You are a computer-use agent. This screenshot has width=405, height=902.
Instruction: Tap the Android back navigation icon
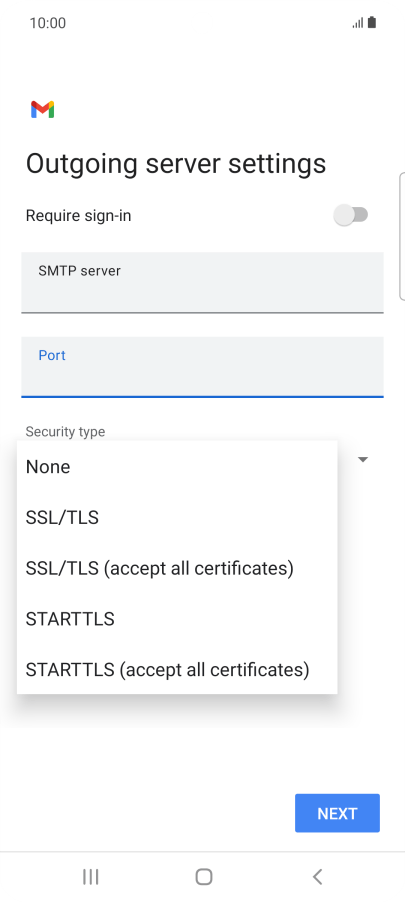[x=317, y=877]
